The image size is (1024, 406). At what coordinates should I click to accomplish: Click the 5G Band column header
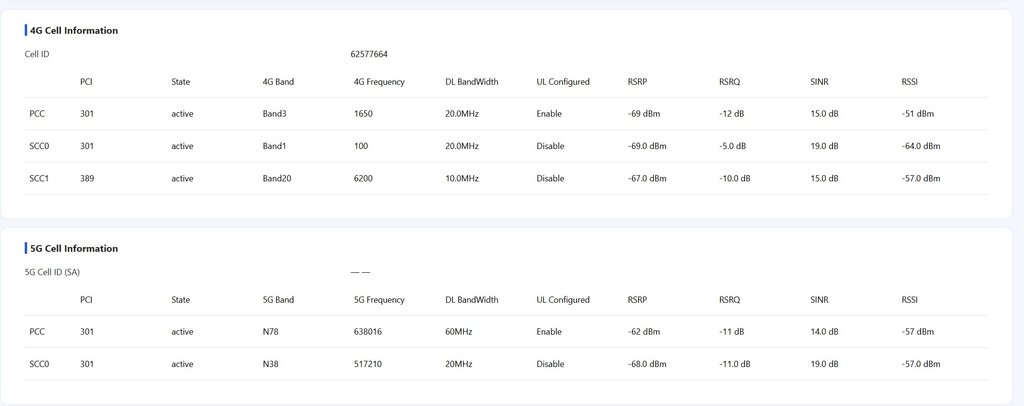(x=278, y=300)
